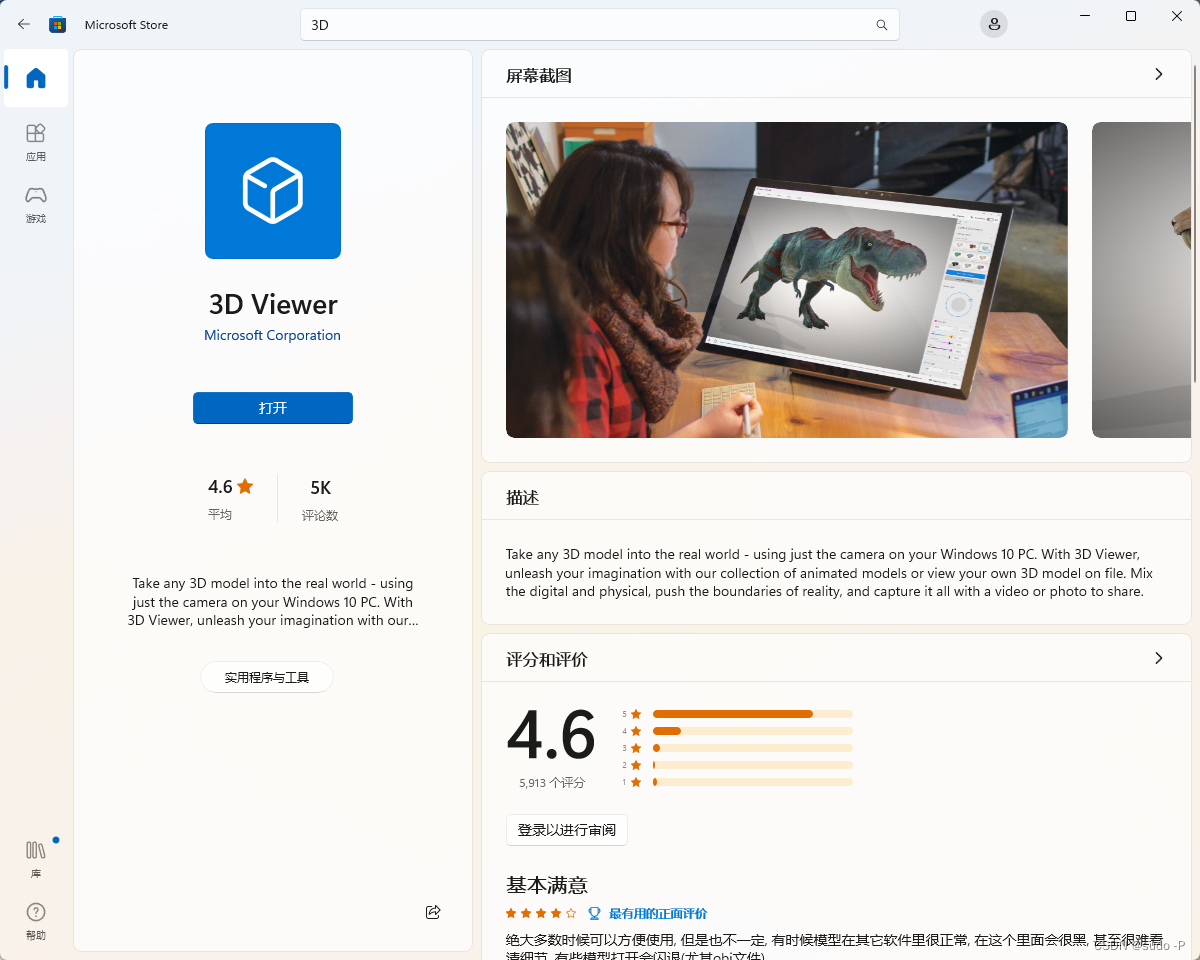
Task: Click the 基本满意 review title
Action: pyautogui.click(x=547, y=885)
